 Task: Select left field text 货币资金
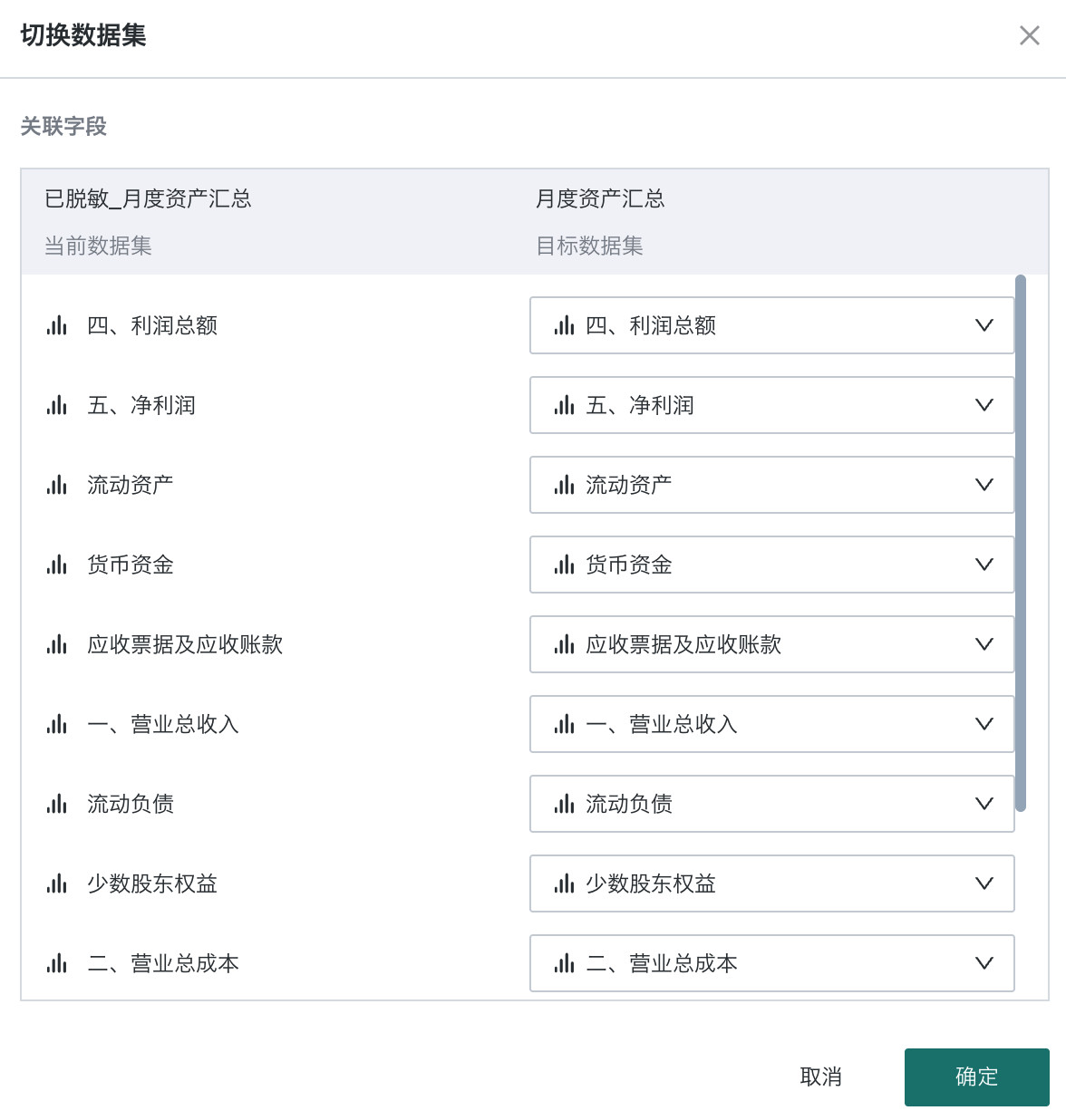point(131,565)
